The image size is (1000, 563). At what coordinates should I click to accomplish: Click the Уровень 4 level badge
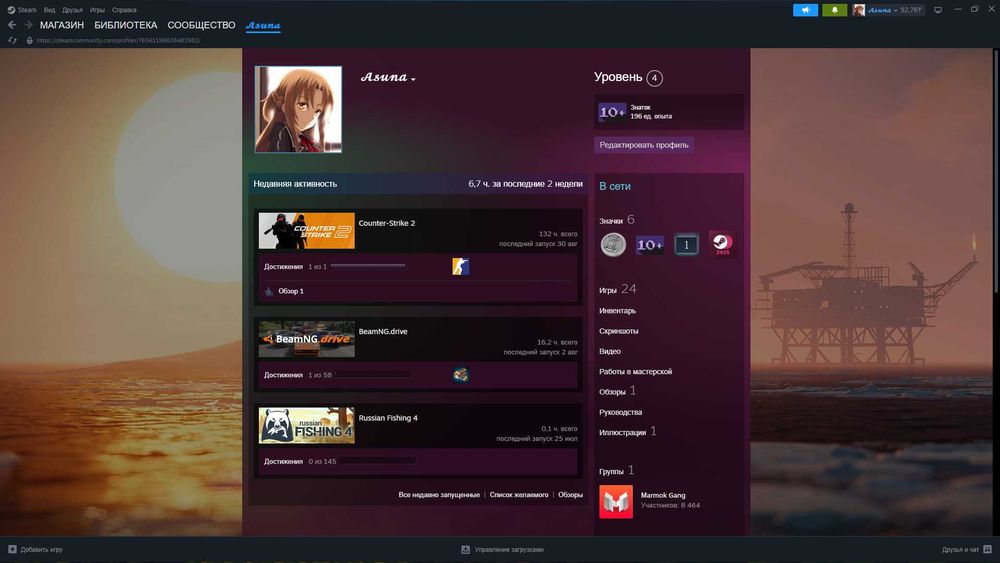tap(654, 78)
